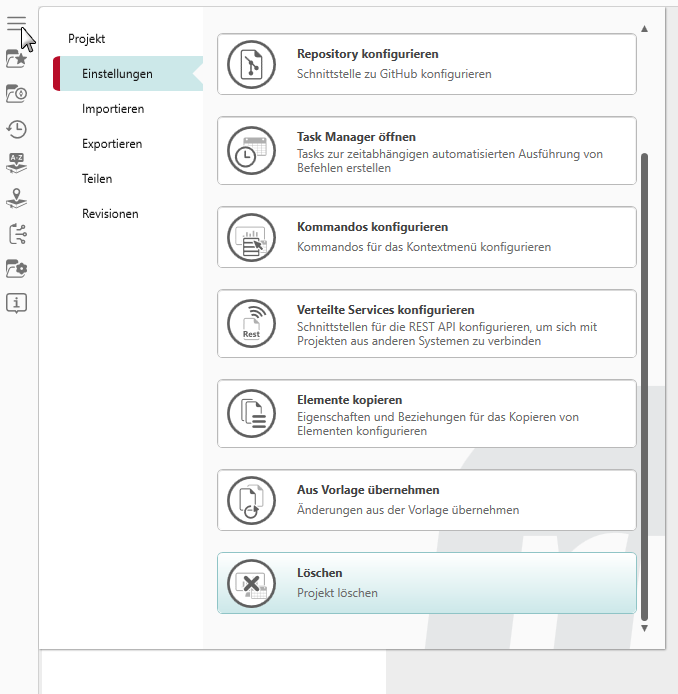Go to the Exportieren section

pos(112,144)
